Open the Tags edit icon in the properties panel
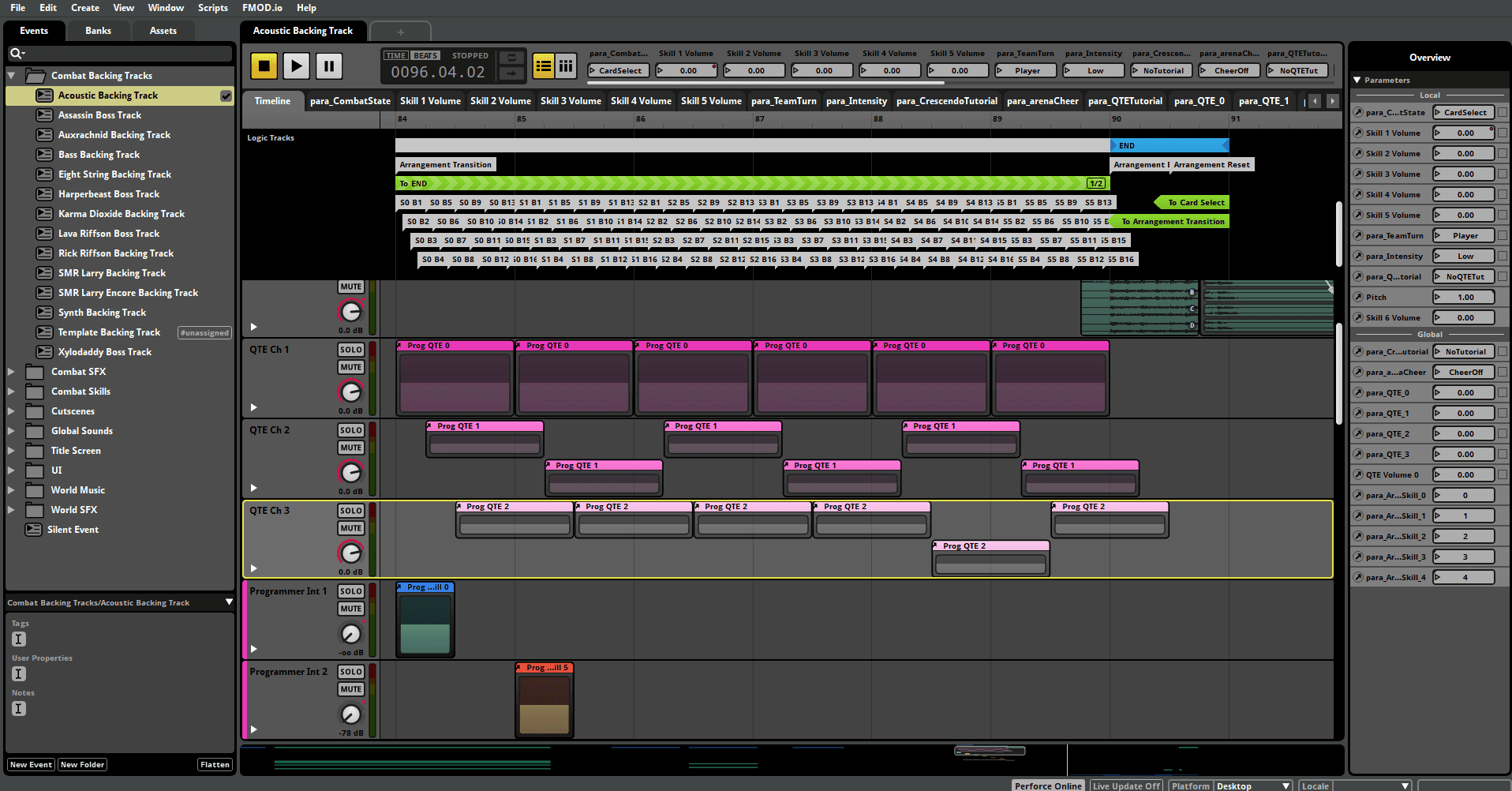This screenshot has height=791, width=1512. click(18, 639)
